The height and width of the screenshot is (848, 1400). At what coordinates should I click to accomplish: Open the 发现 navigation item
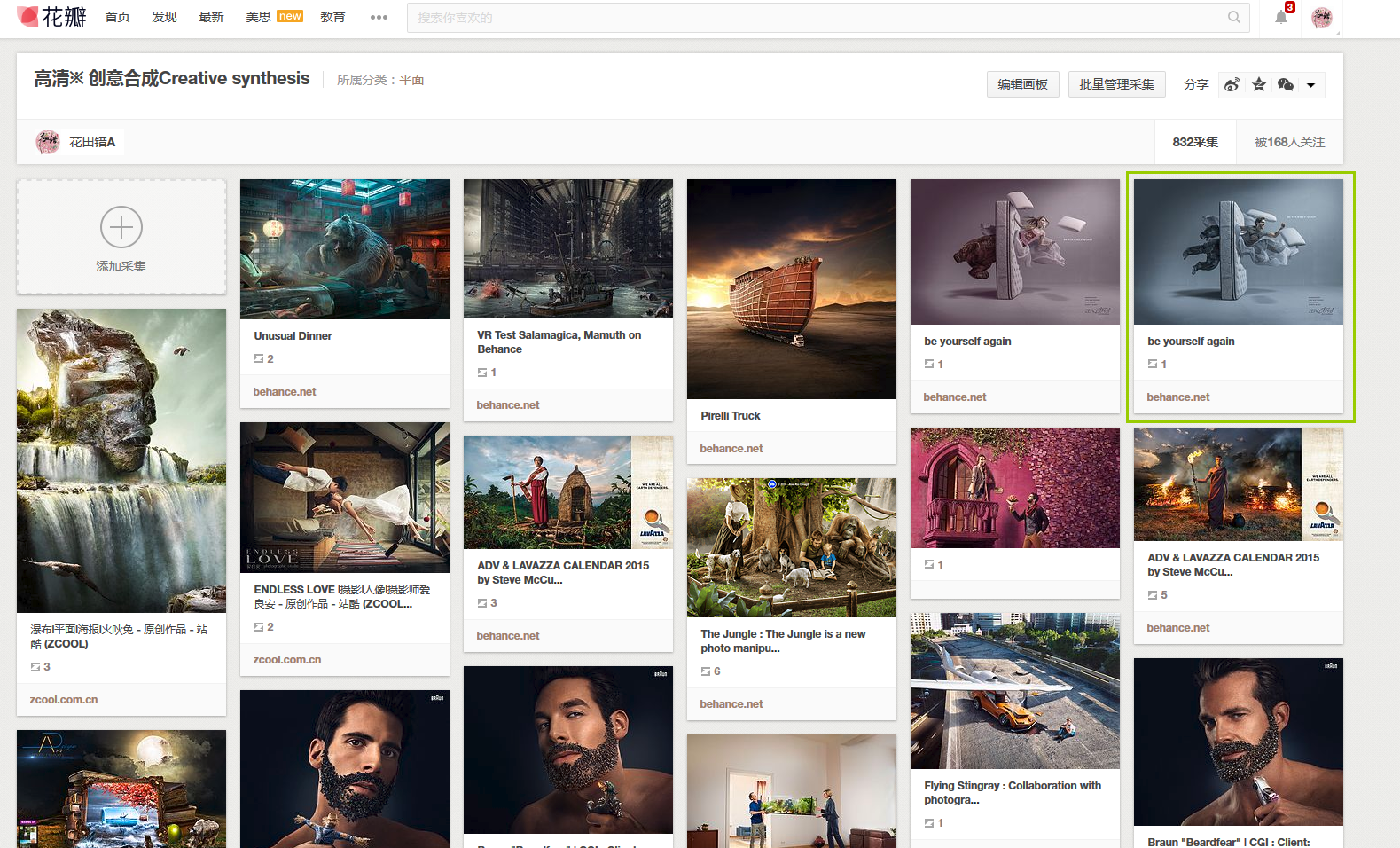pyautogui.click(x=164, y=17)
